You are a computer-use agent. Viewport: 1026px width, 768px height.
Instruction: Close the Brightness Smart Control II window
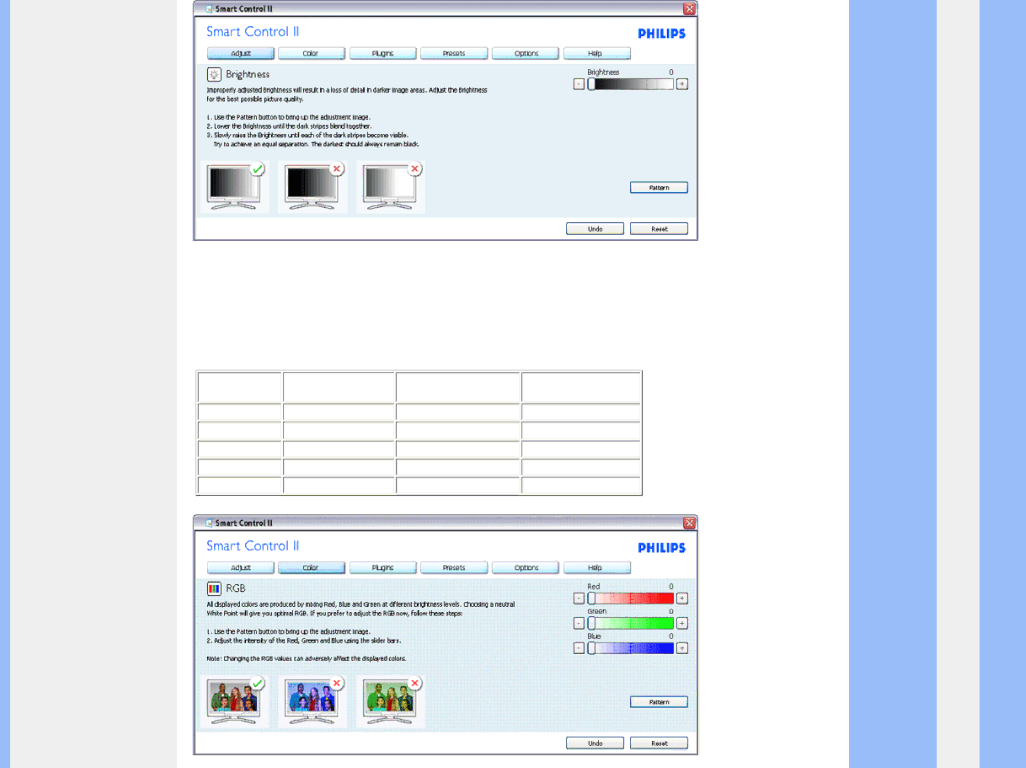click(x=689, y=9)
